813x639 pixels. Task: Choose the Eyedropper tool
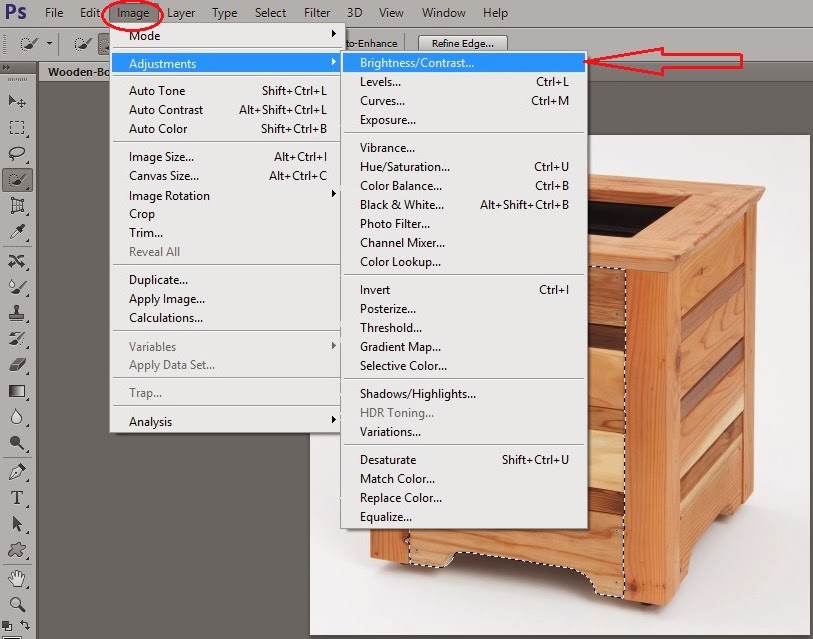(17, 233)
